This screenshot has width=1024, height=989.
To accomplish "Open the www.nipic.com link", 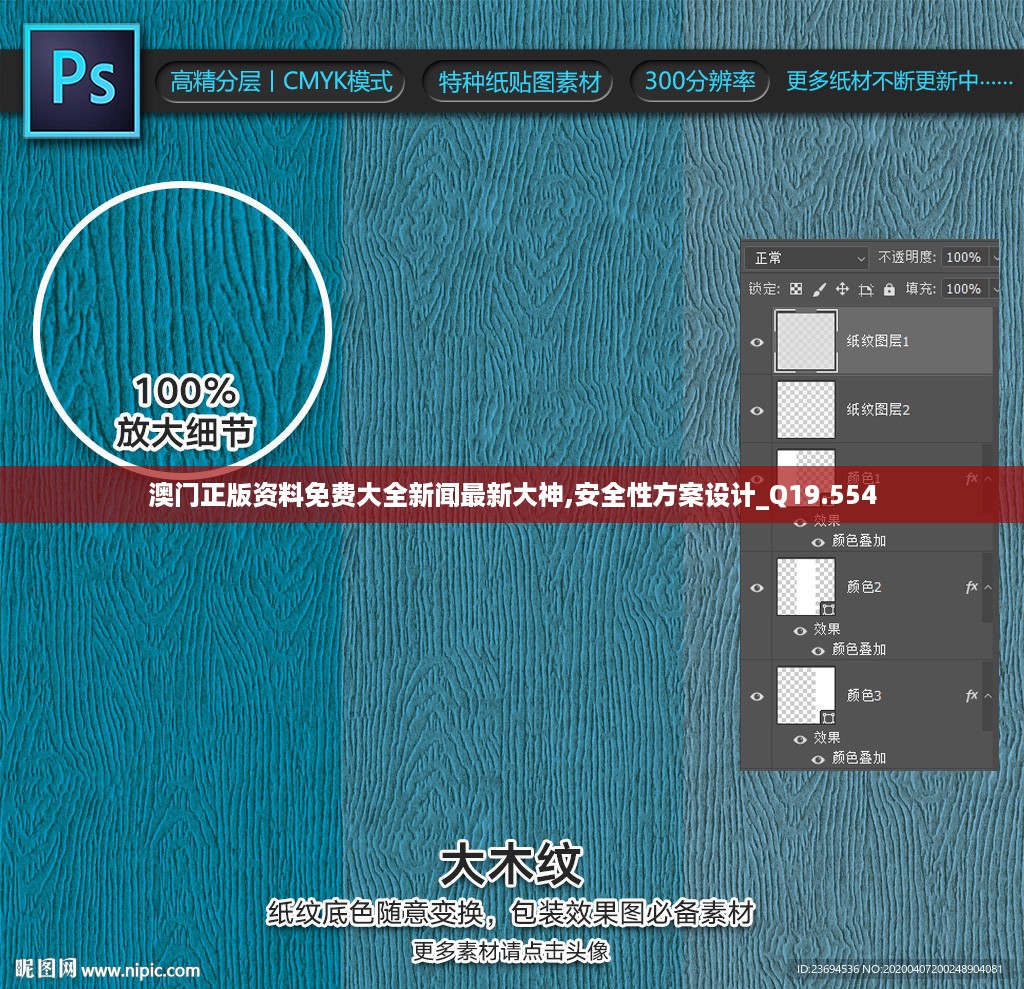I will click(x=140, y=970).
